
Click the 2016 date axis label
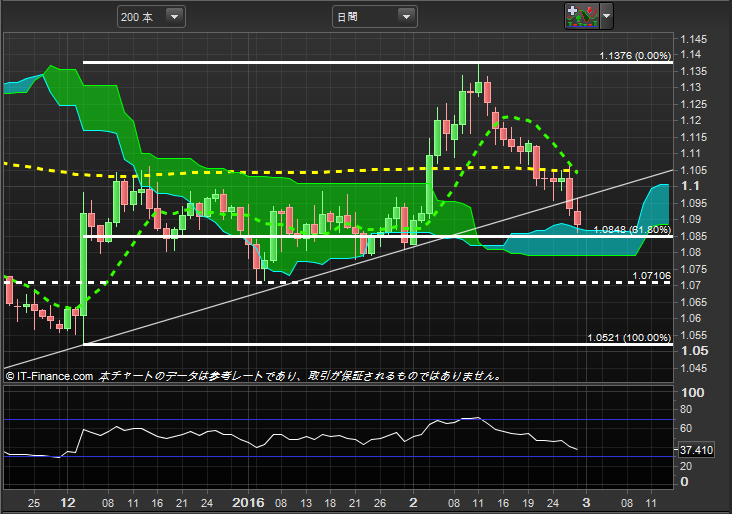(248, 503)
